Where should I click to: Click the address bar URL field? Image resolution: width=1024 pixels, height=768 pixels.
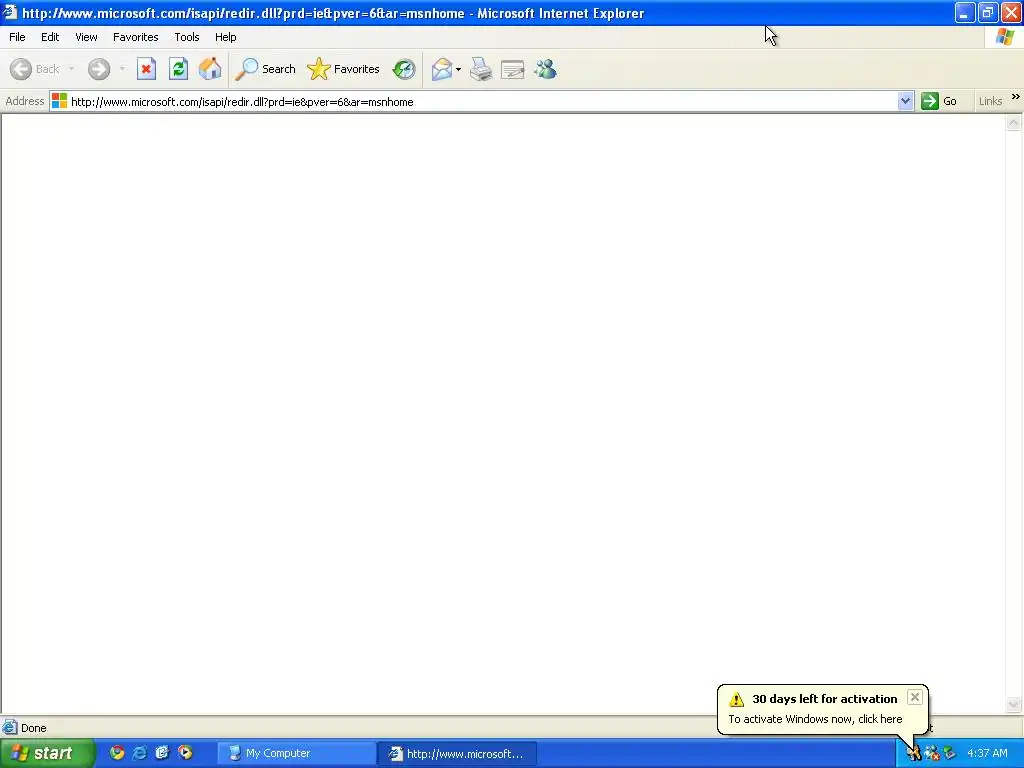tap(483, 101)
